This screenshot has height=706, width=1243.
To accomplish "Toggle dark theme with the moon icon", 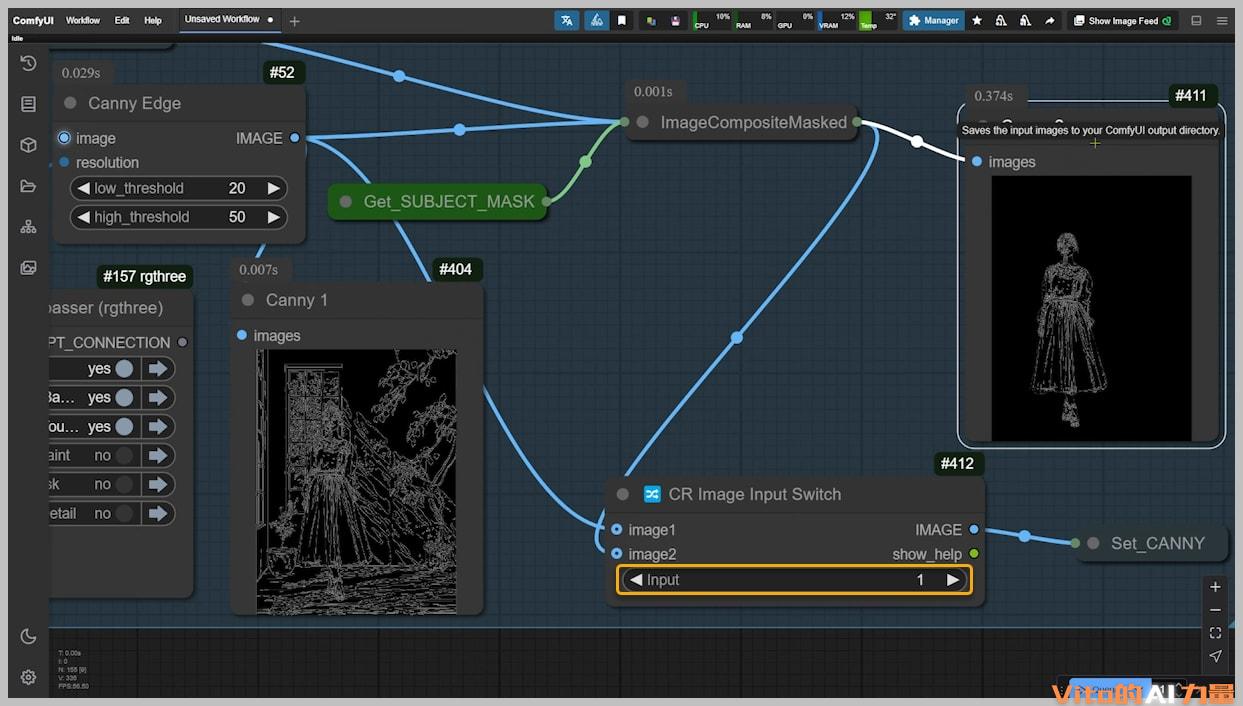I will [x=28, y=636].
